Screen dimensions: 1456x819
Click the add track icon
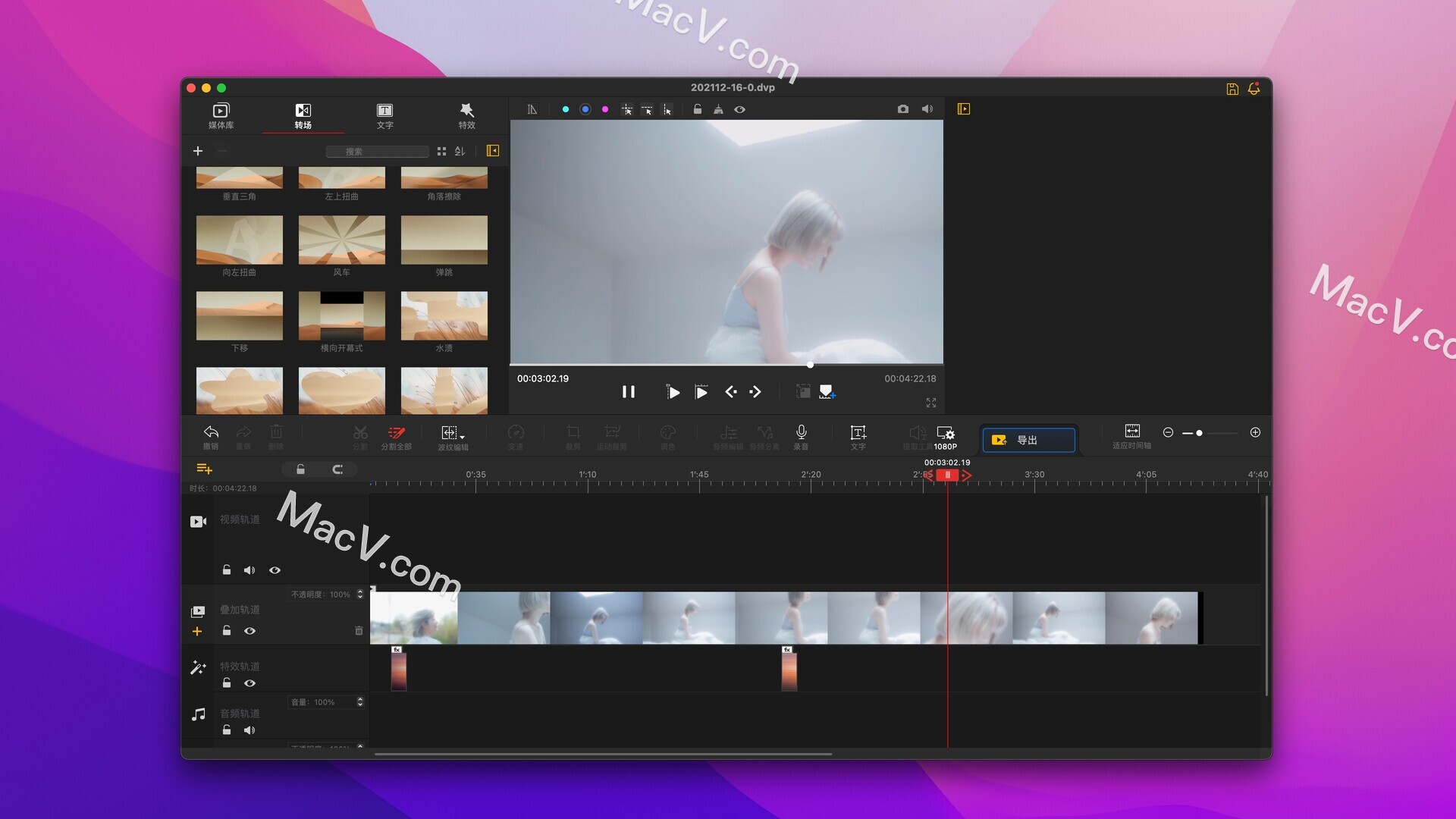point(204,469)
